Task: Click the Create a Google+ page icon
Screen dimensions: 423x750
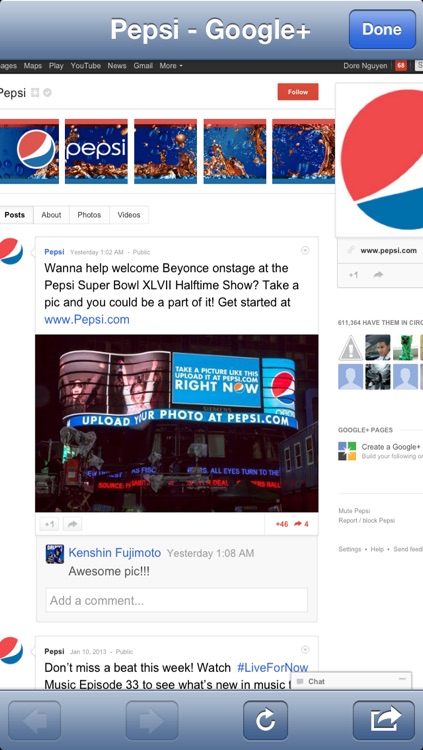Action: [347, 451]
